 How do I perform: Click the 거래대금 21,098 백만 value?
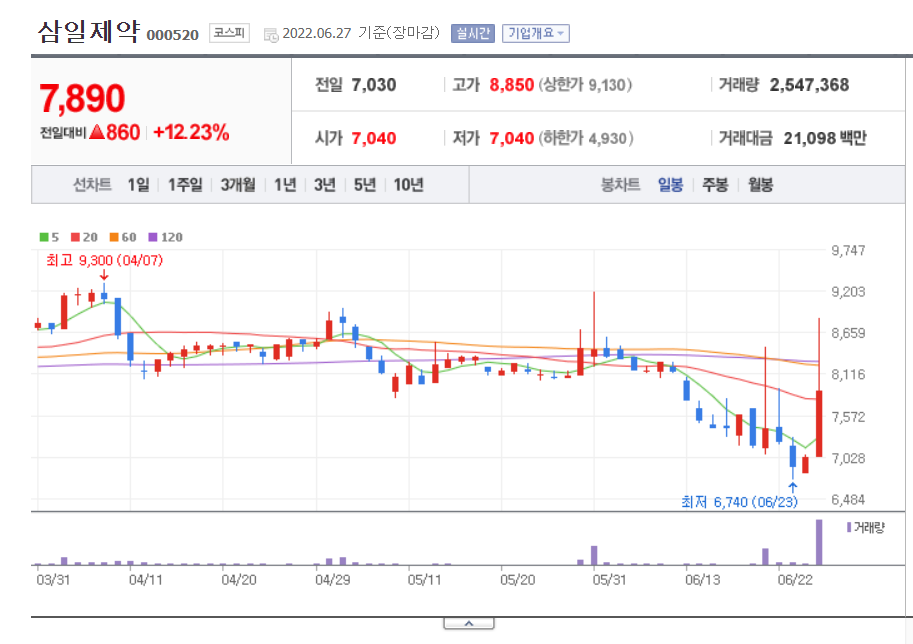click(x=824, y=138)
